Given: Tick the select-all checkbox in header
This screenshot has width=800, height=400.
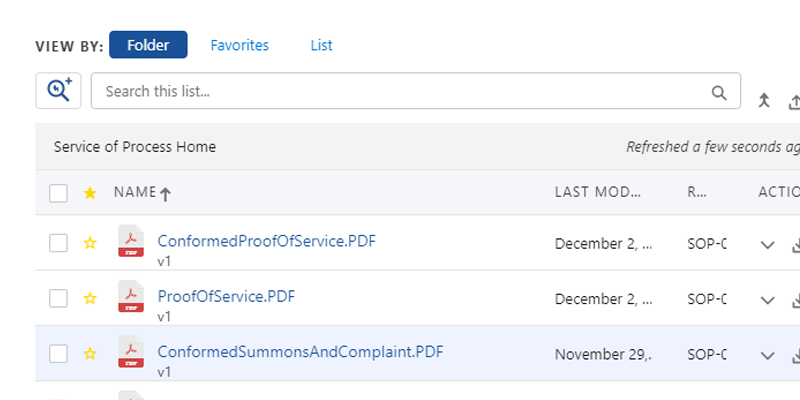Looking at the screenshot, I should click(59, 193).
